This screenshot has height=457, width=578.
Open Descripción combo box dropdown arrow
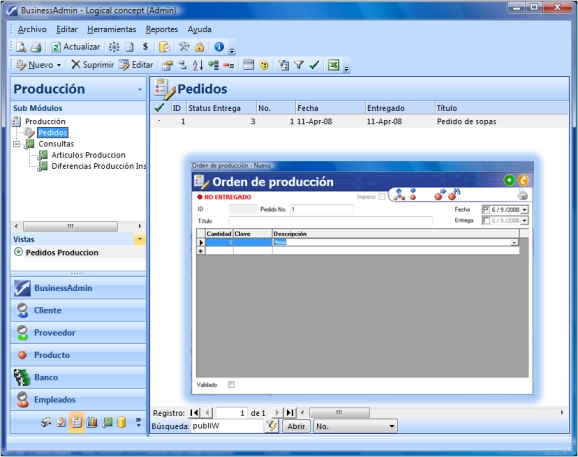(x=514, y=243)
